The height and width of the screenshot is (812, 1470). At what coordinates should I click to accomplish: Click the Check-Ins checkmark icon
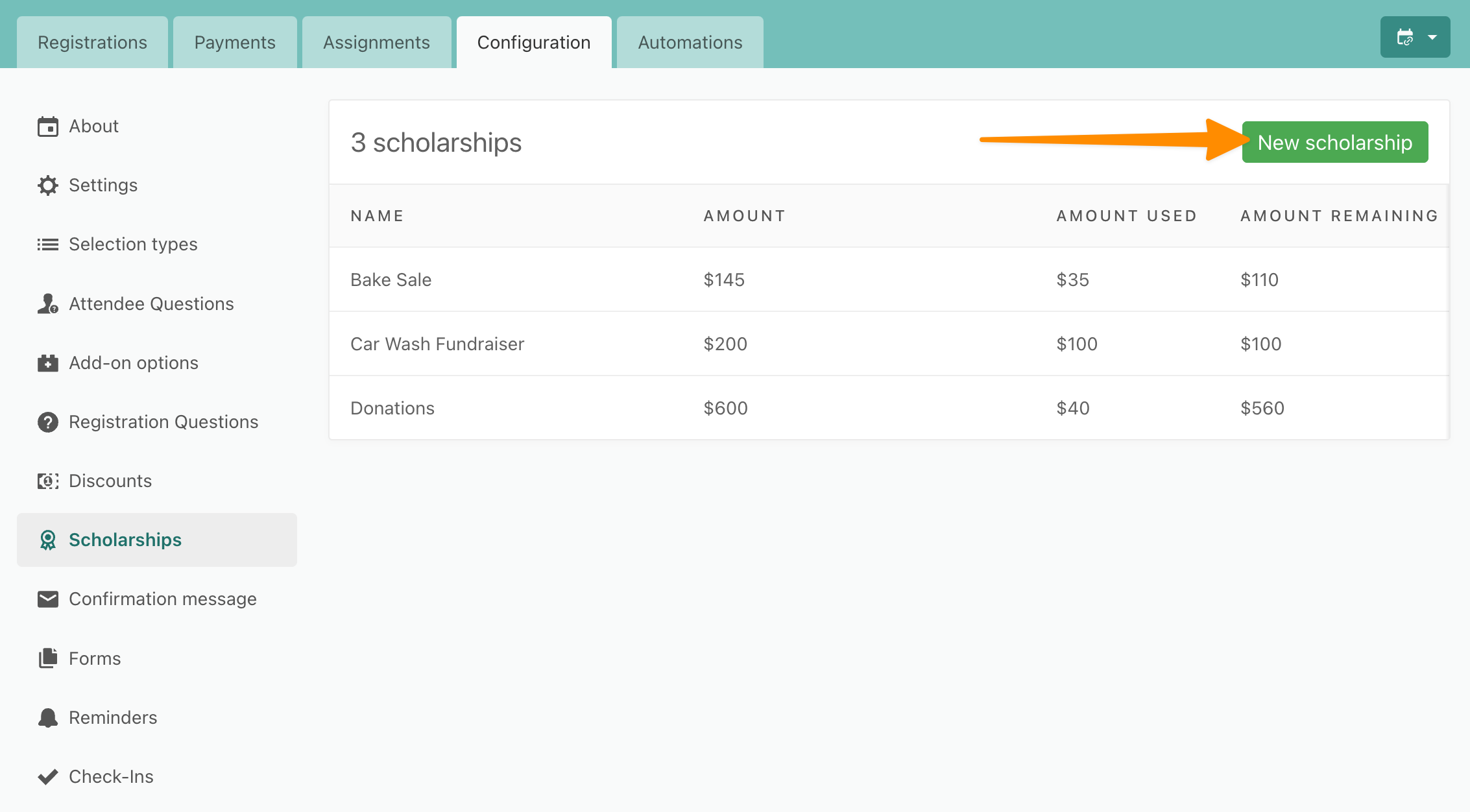coord(48,776)
